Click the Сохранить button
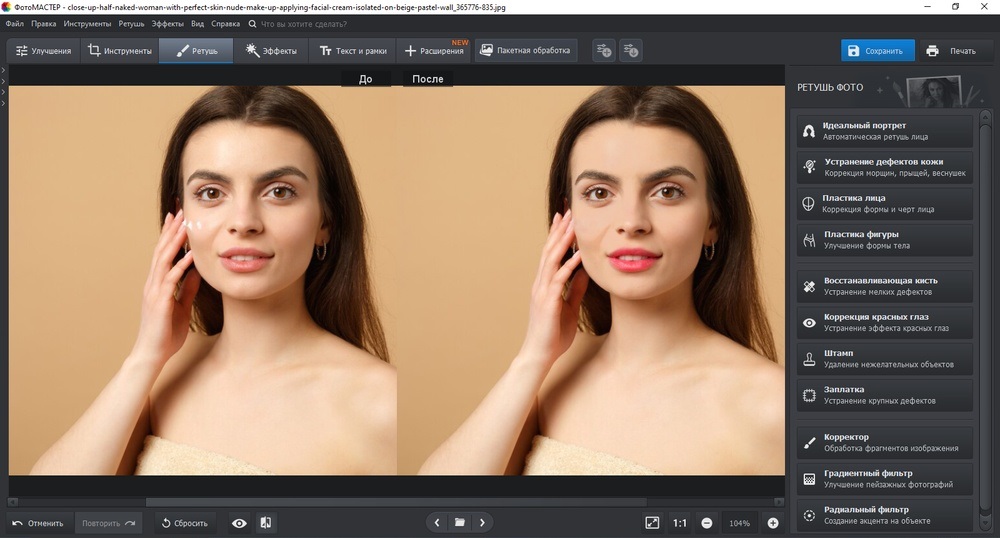 point(877,51)
